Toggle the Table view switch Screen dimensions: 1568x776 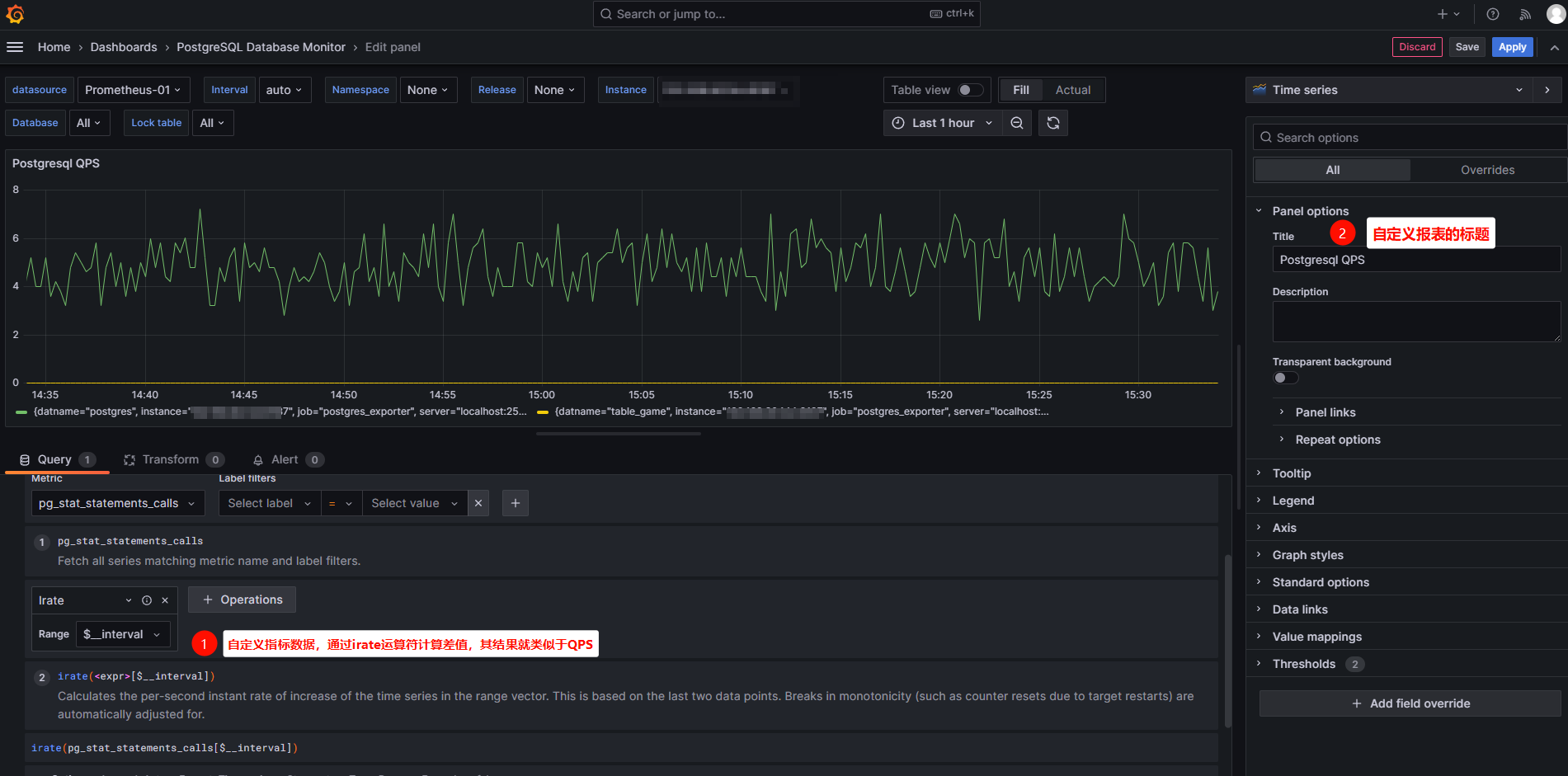[x=970, y=90]
